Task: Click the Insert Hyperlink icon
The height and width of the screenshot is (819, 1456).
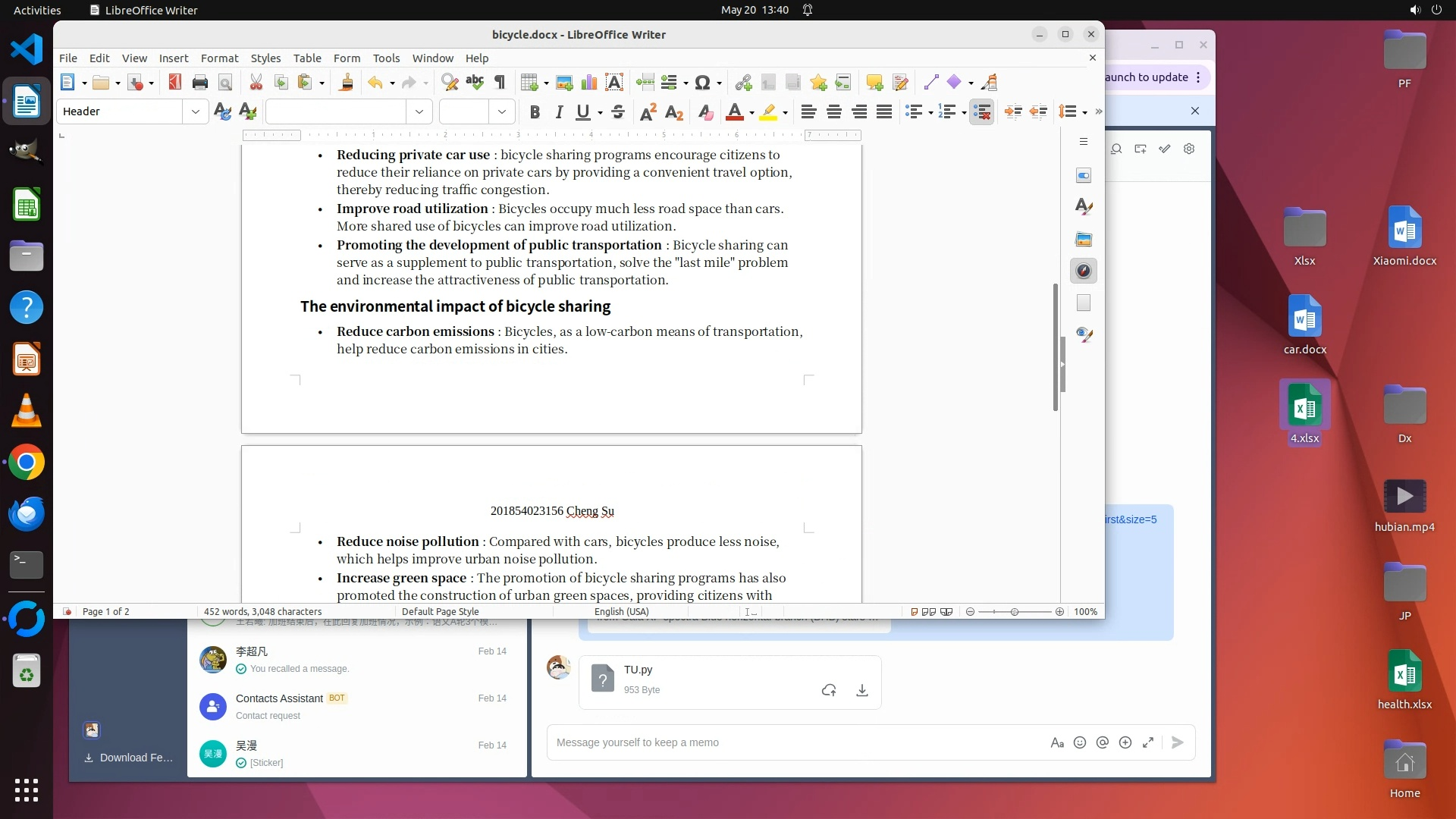Action: tap(743, 83)
